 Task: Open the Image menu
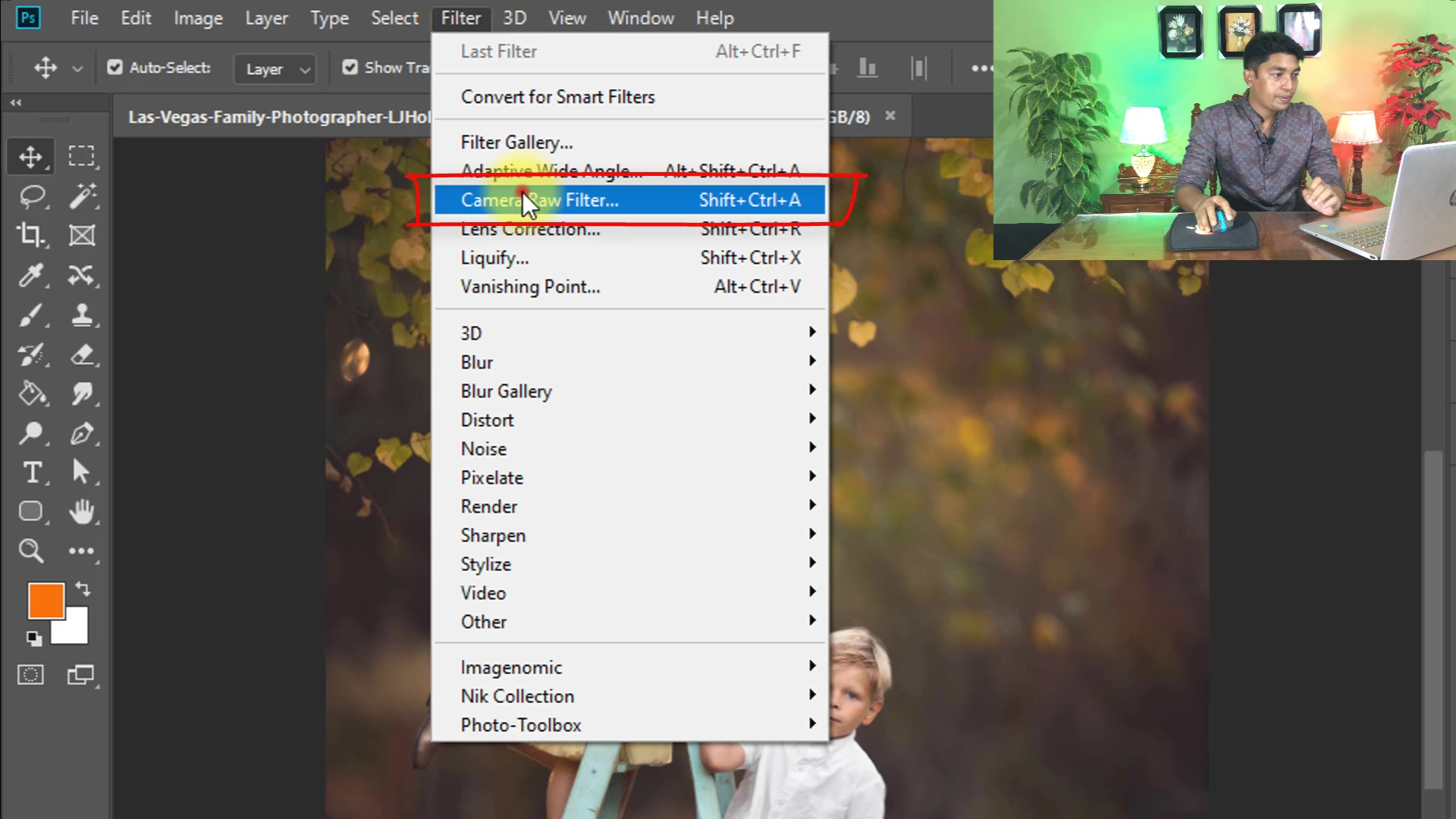point(198,18)
